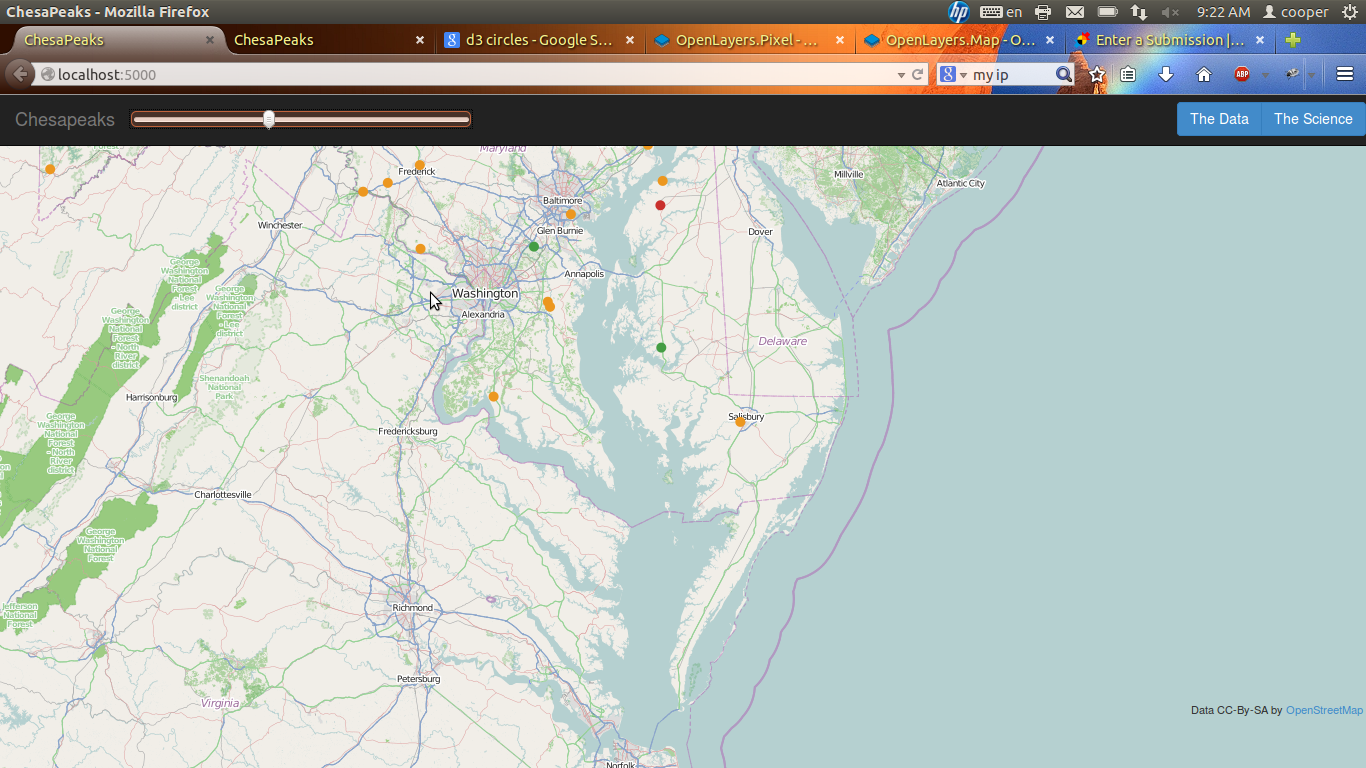Screen dimensions: 1366x768
Task: Click the orange marker at Frederick
Action: click(x=420, y=165)
